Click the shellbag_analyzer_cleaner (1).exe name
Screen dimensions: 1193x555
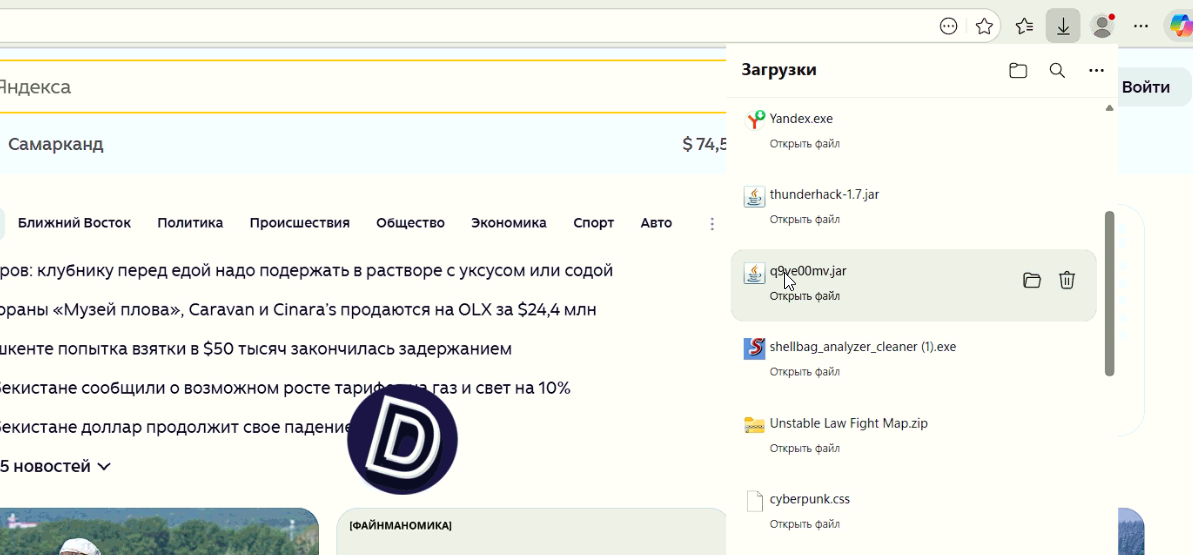click(863, 347)
